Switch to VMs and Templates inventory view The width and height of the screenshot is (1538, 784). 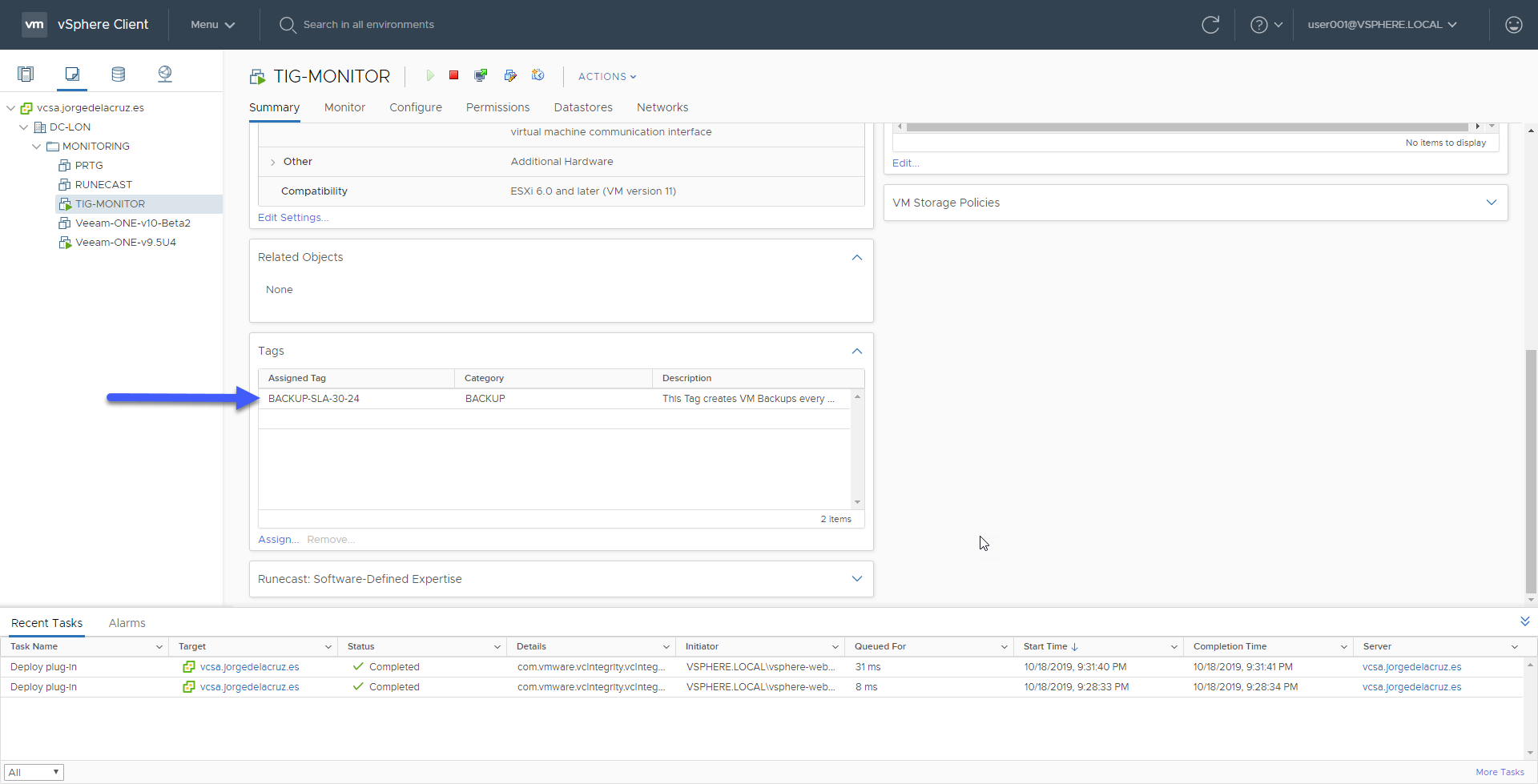72,74
